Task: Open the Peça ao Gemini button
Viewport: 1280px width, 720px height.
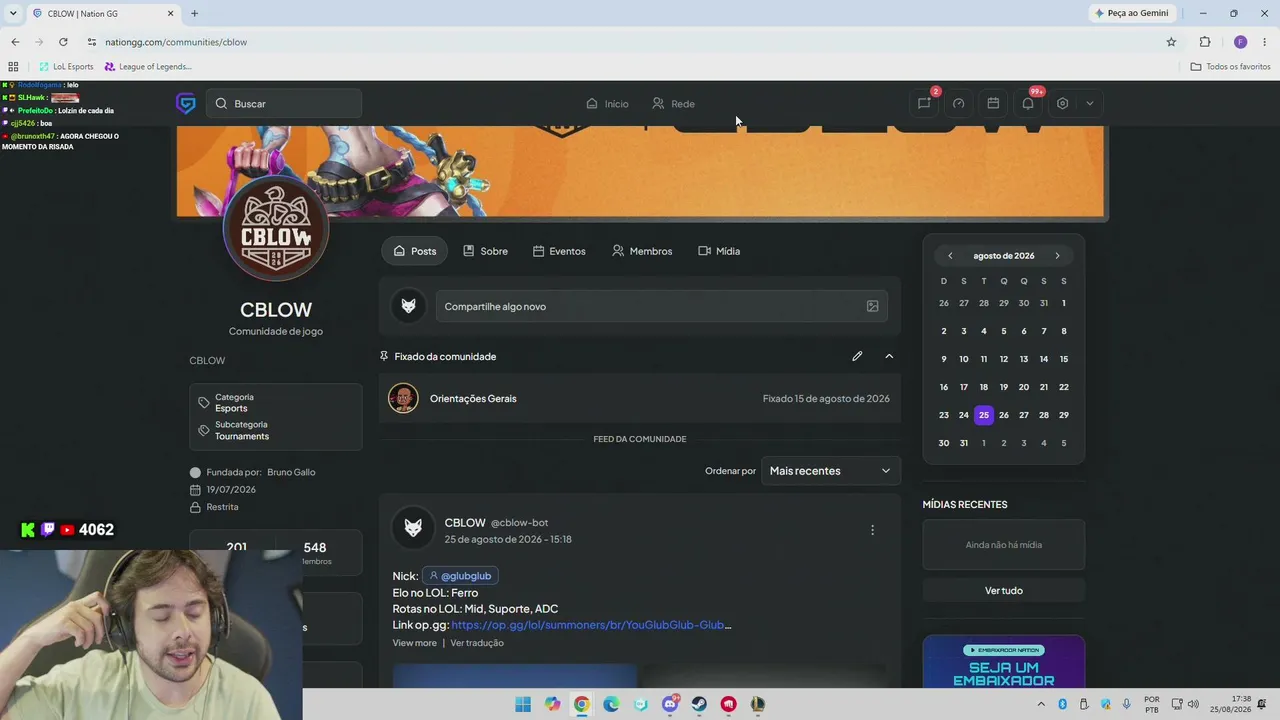Action: click(x=1132, y=13)
